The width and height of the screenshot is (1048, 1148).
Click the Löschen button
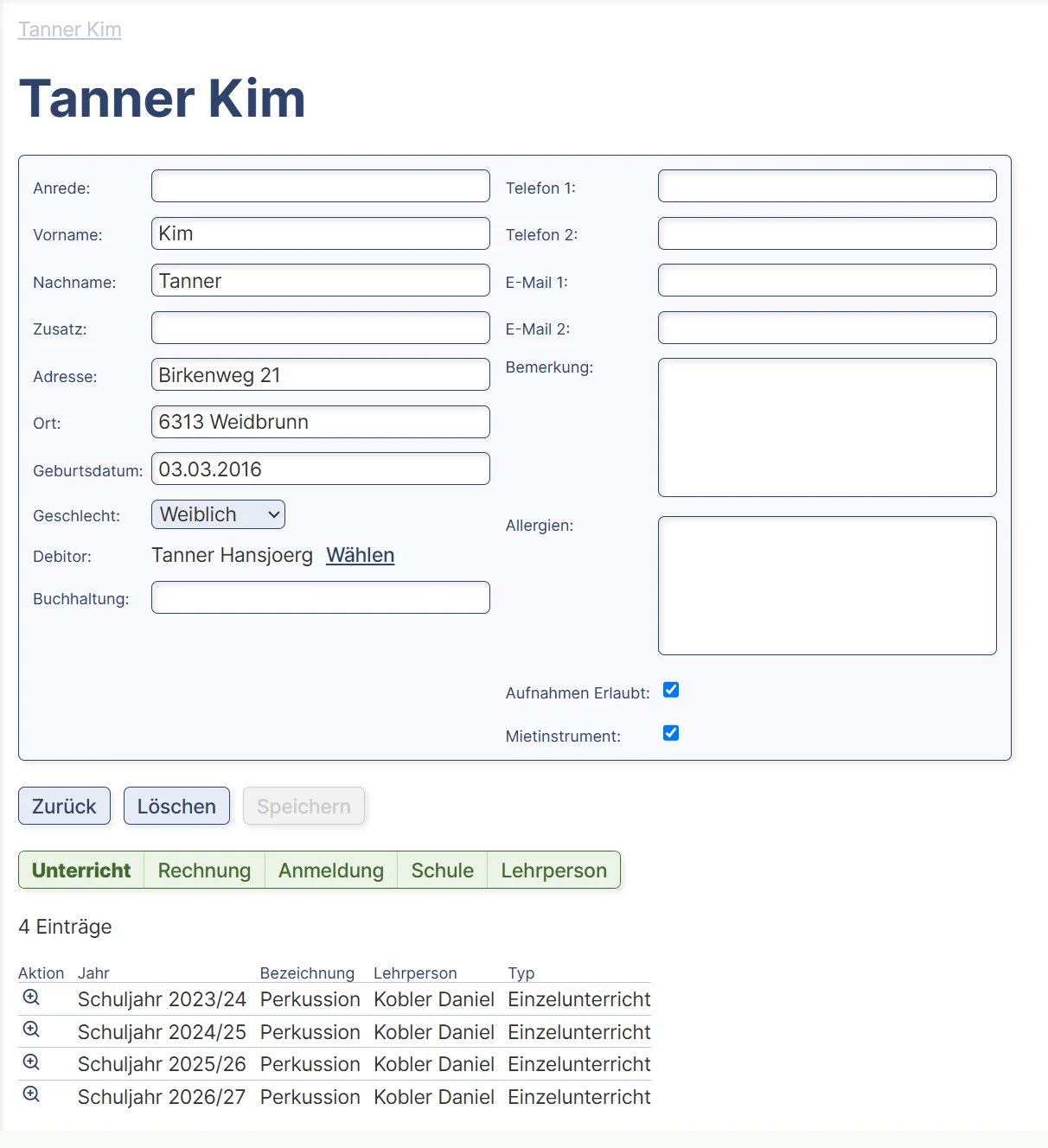[176, 806]
